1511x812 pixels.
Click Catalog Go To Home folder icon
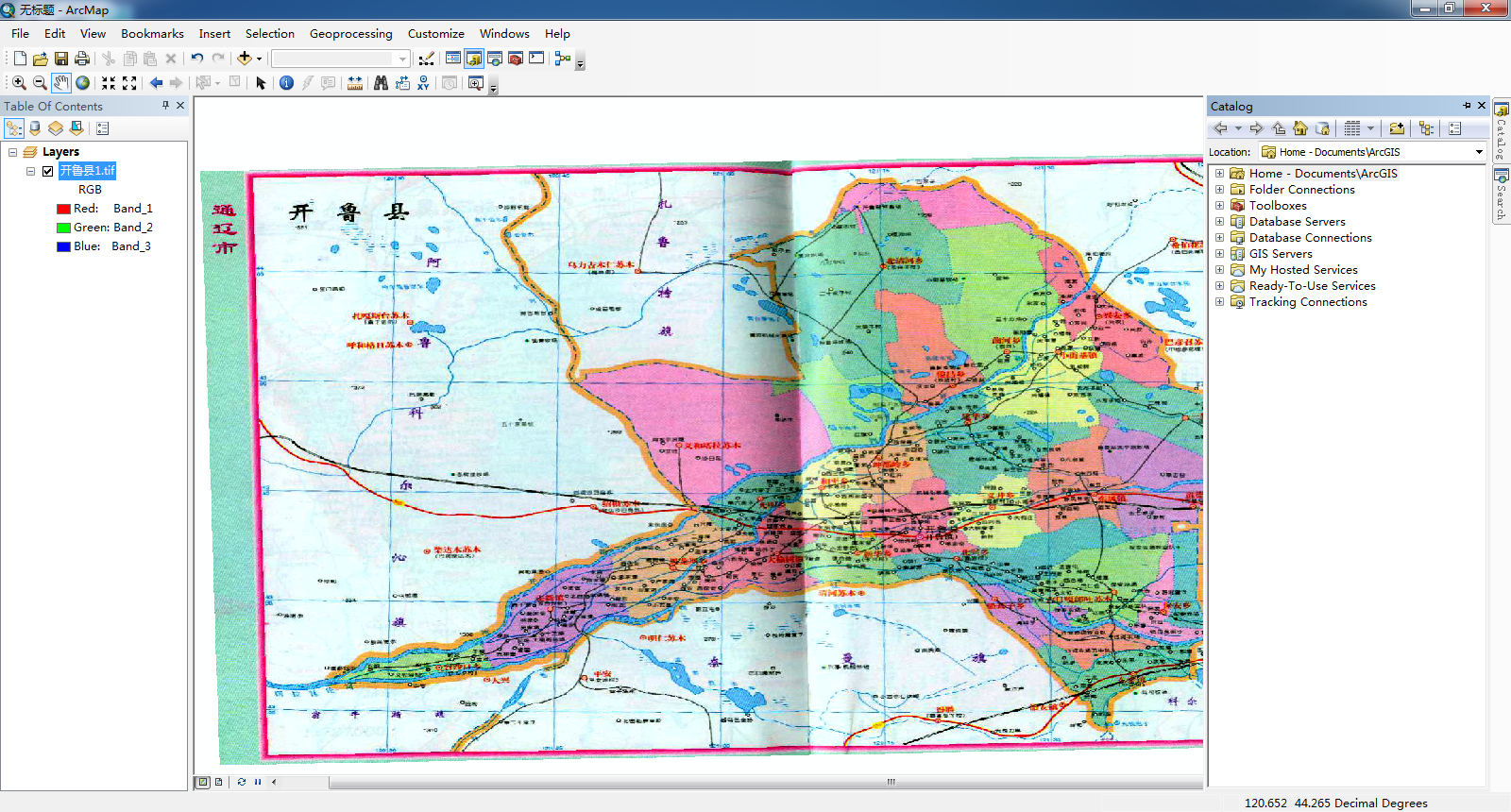[1300, 128]
